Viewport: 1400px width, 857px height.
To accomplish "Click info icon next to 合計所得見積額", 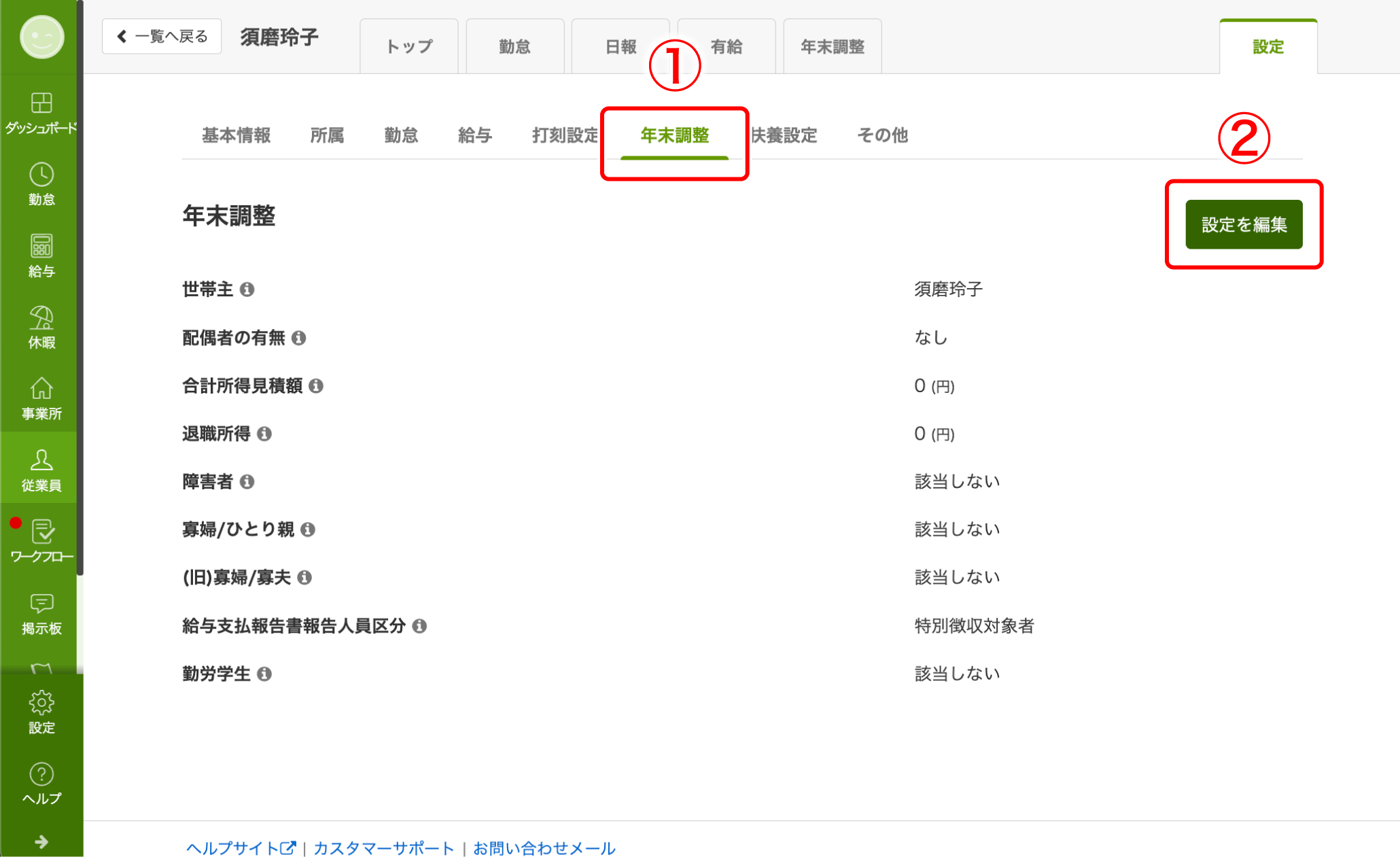I will click(316, 386).
